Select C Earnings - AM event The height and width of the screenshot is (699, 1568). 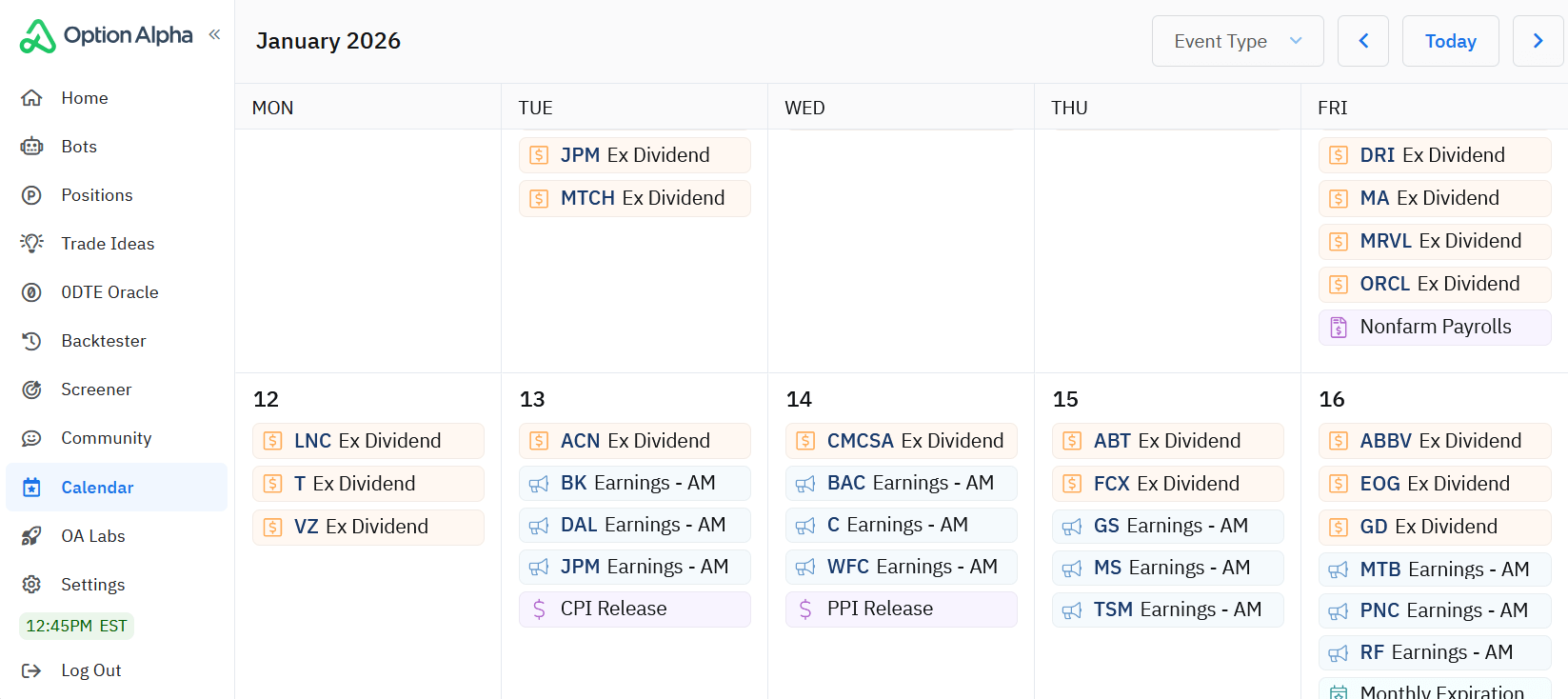click(902, 525)
